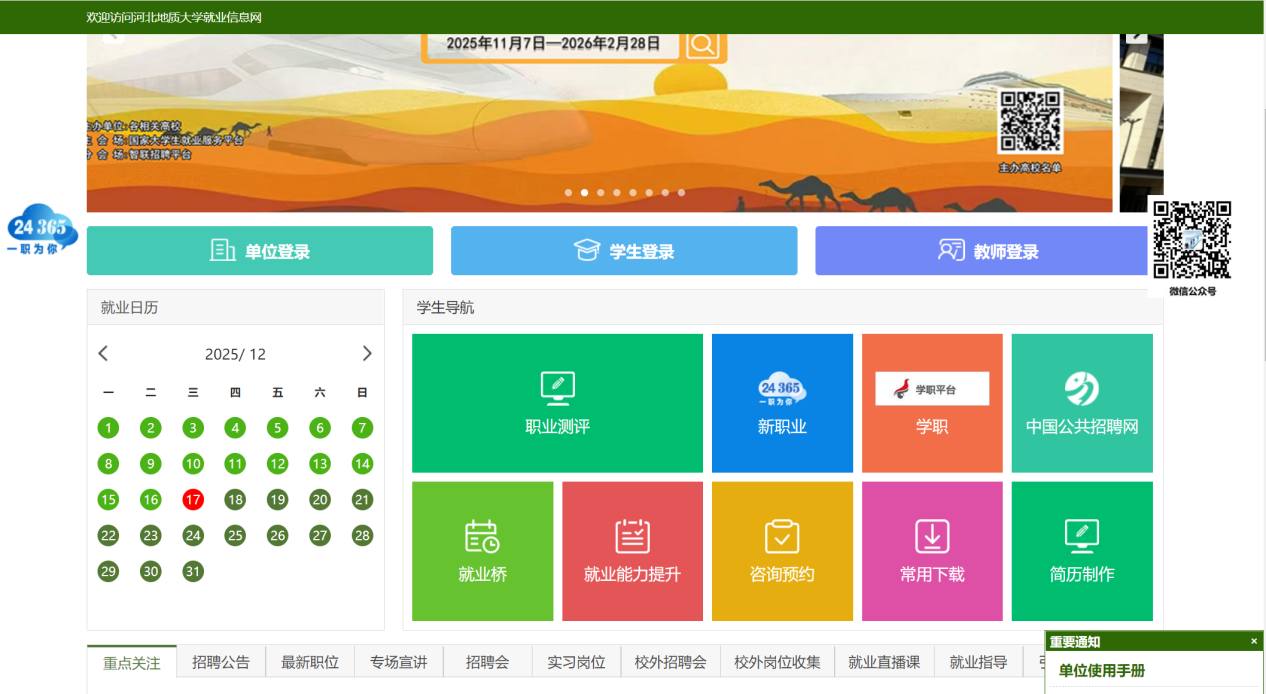This screenshot has height=694, width=1266.
Task: Go to previous month in 就业日历
Action: (103, 354)
